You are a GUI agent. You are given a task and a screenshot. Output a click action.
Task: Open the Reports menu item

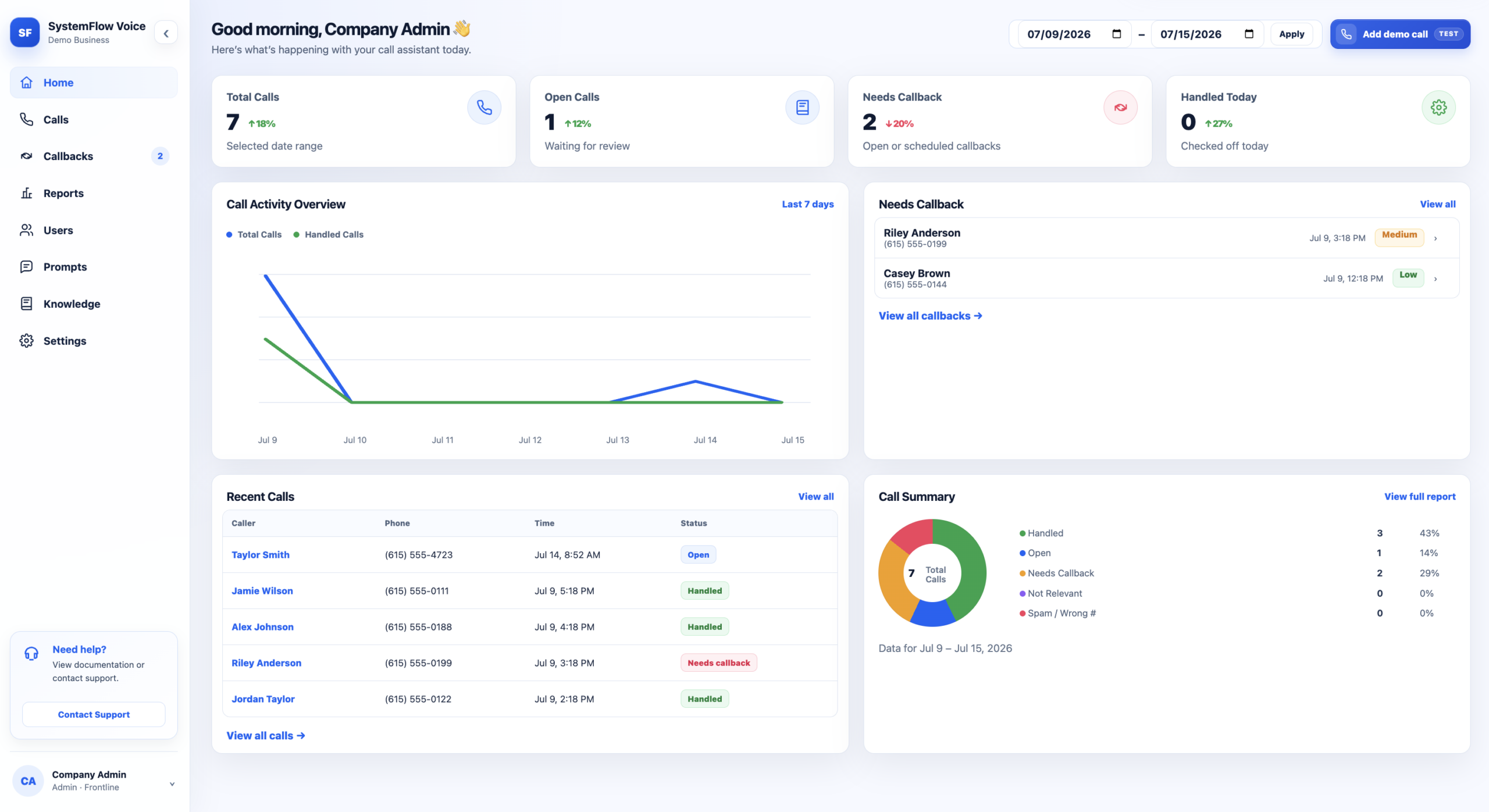[x=94, y=193]
